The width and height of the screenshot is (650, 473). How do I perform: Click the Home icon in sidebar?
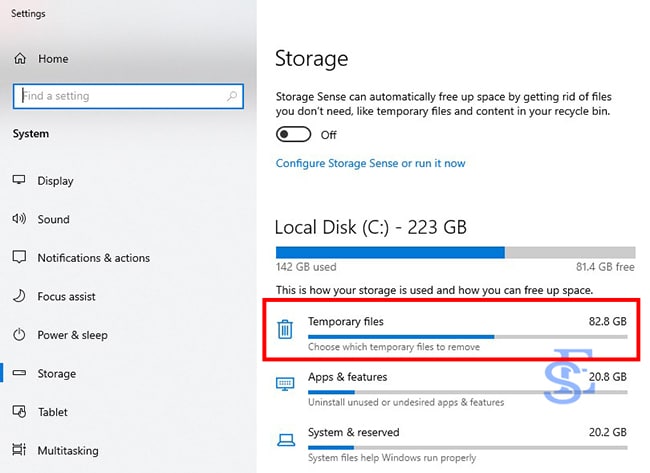pyautogui.click(x=20, y=59)
